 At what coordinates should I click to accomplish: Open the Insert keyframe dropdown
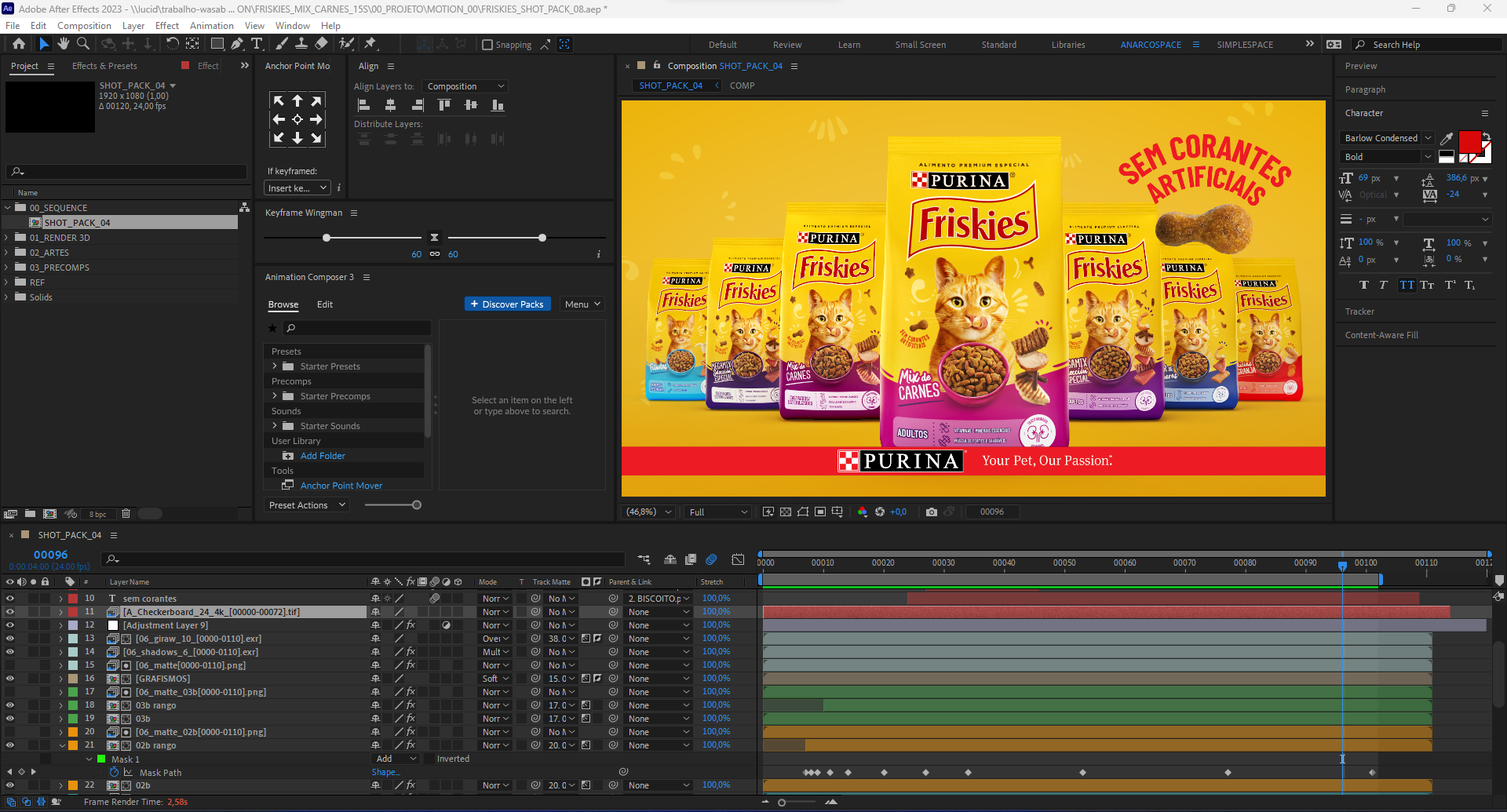[297, 188]
